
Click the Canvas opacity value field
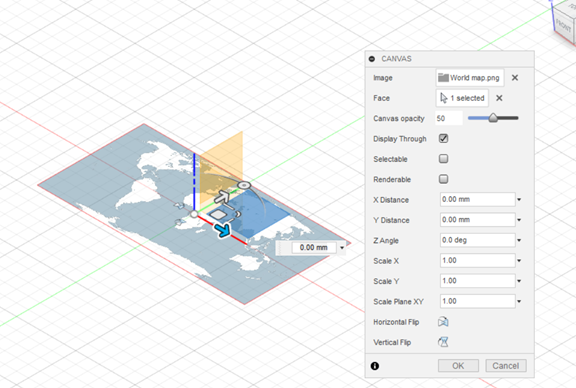tap(449, 118)
